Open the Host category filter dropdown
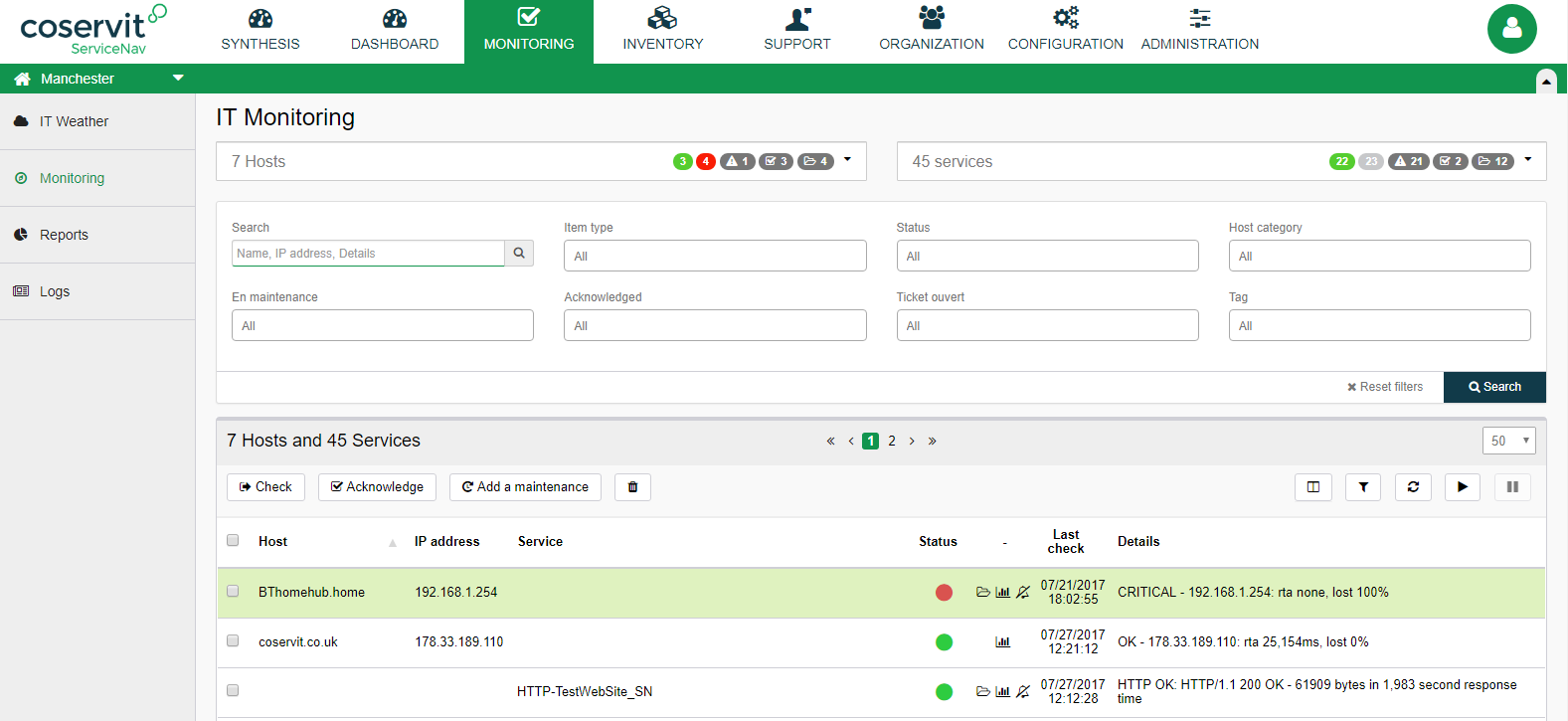This screenshot has width=1568, height=721. click(1379, 256)
